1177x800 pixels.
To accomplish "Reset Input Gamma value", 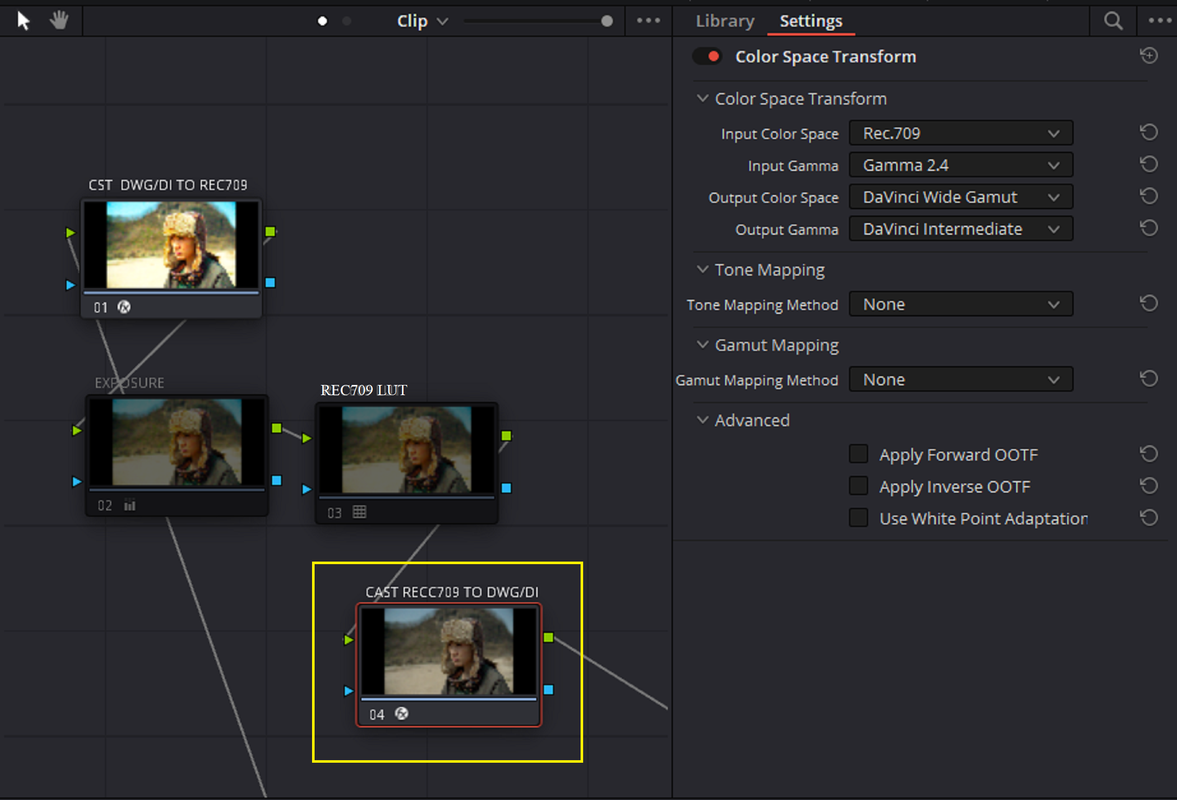I will tap(1148, 164).
